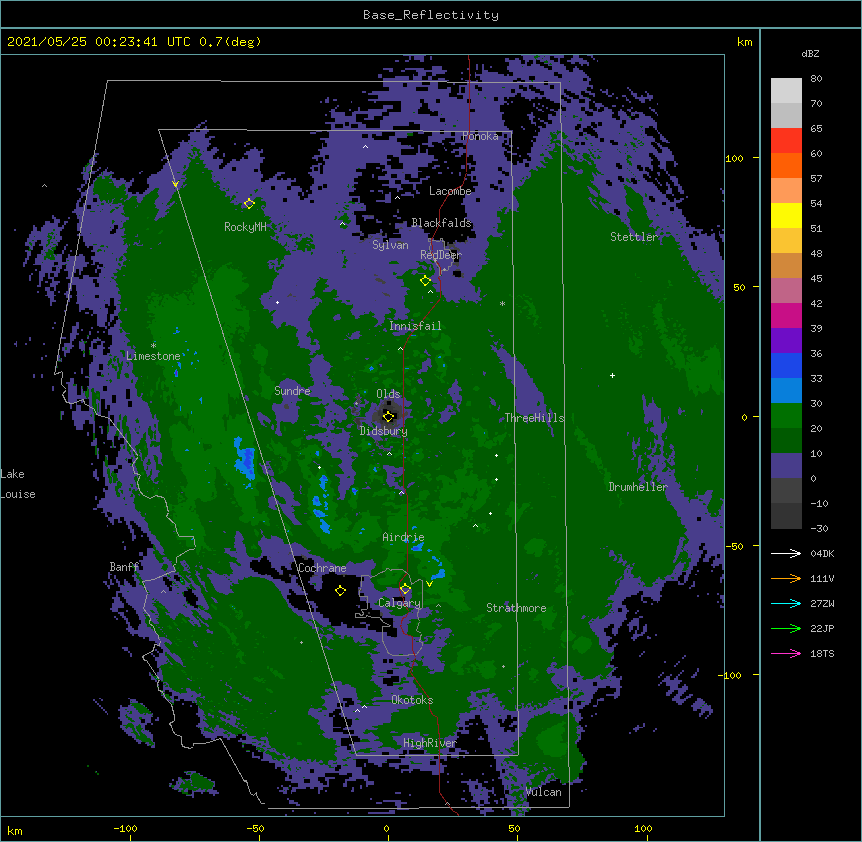Click the Blackfalds city label
Screen dimensions: 862x842
[x=441, y=223]
